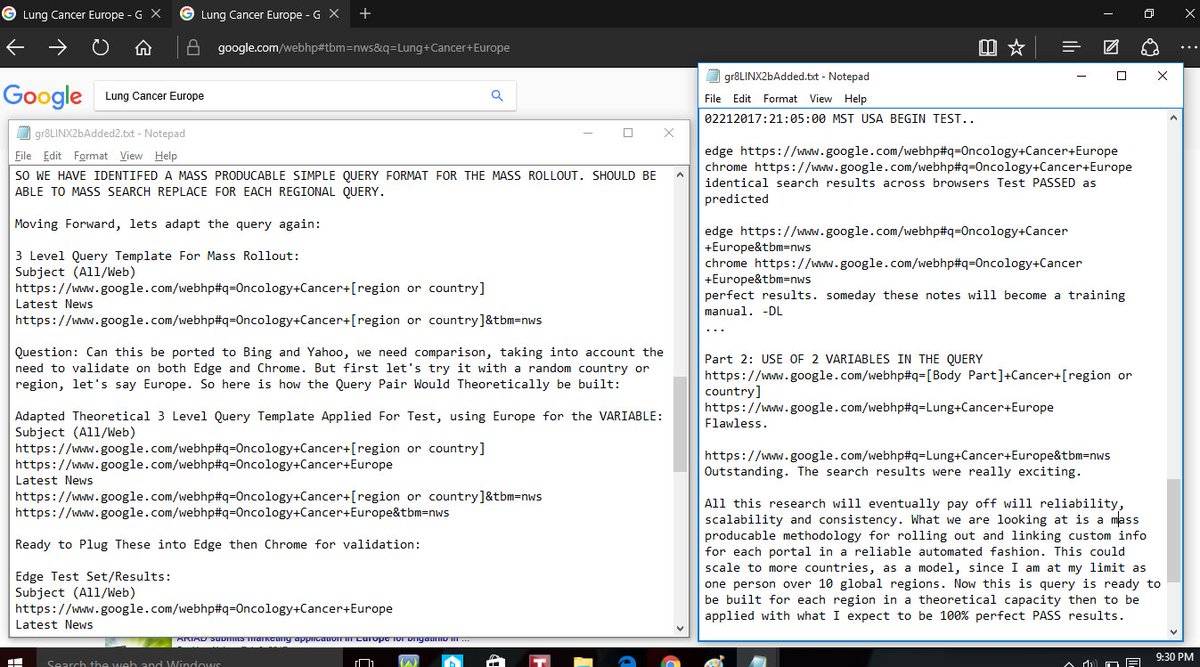The height and width of the screenshot is (667, 1200).
Task: Click the Edge address bar URL
Action: tap(364, 47)
